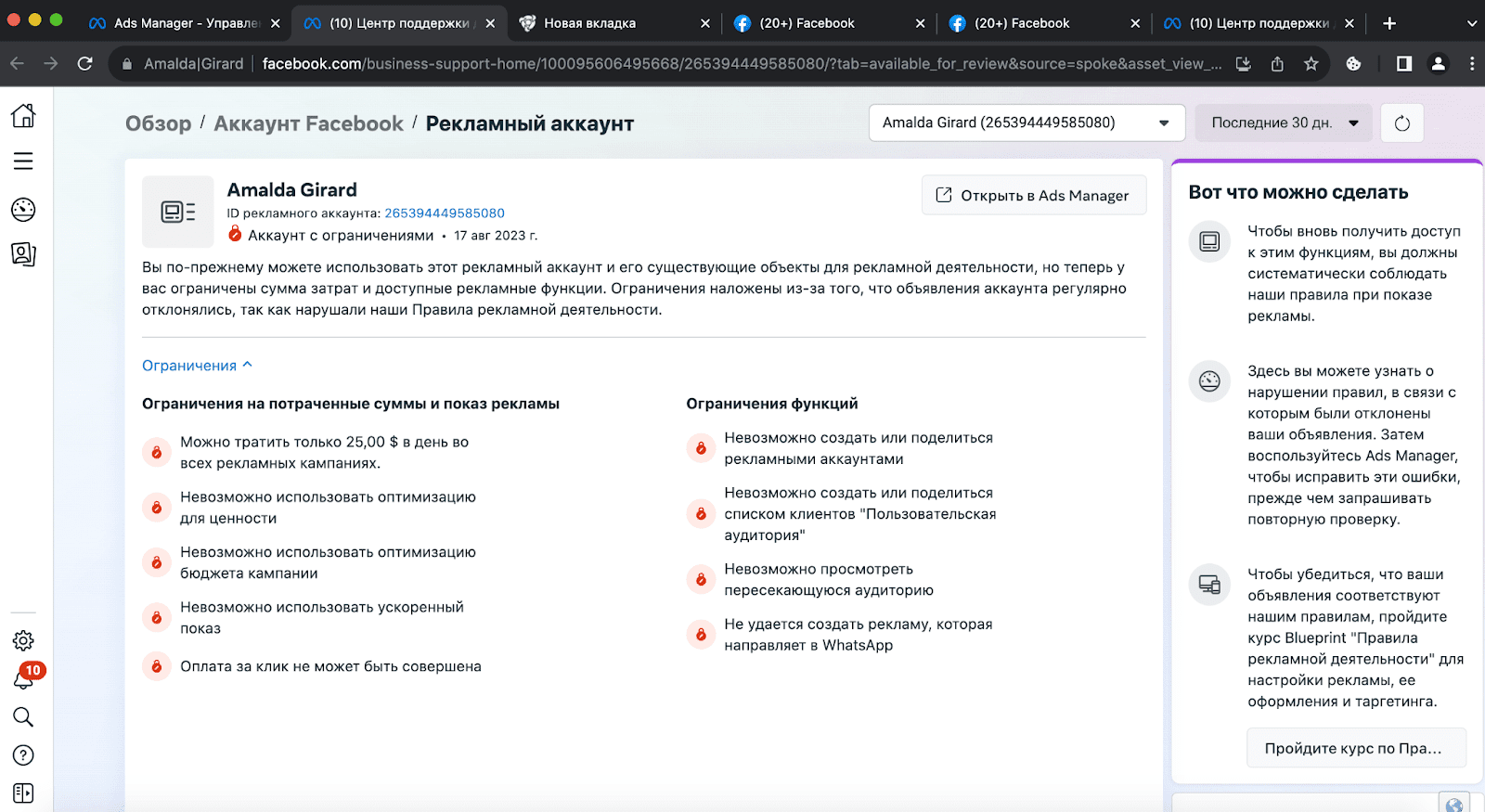Open the contact card sidebar icon
The image size is (1485, 812).
coord(23,254)
